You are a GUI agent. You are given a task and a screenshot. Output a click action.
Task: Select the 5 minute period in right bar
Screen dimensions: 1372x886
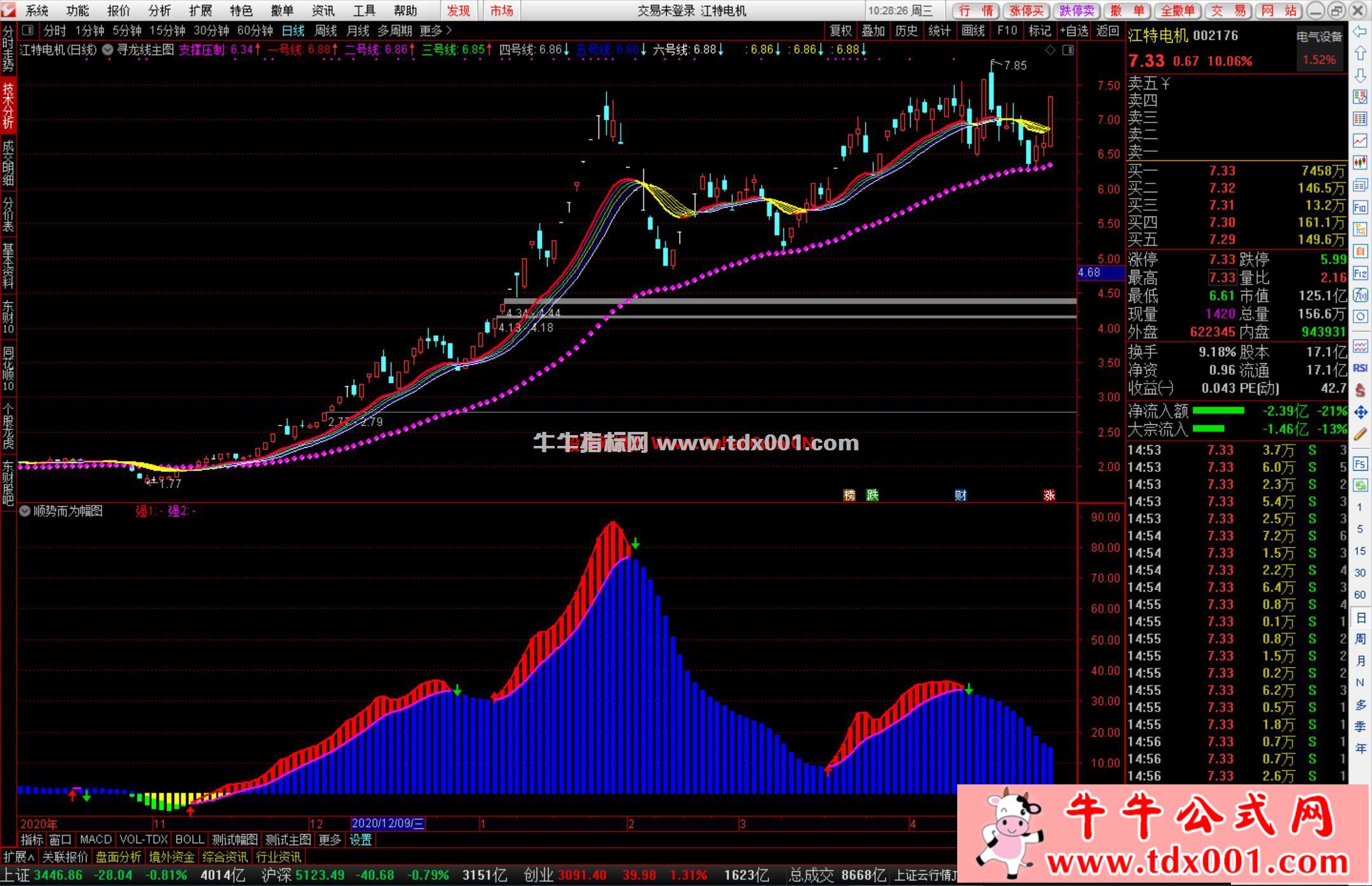(1360, 529)
